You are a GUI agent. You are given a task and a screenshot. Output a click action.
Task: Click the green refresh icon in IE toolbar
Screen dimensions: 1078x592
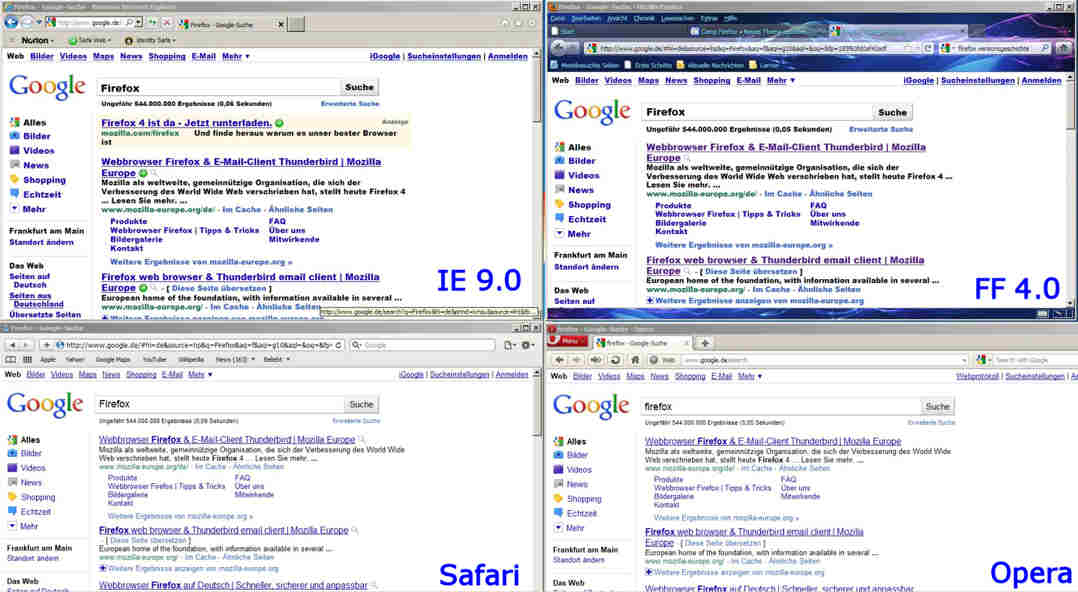(x=152, y=23)
